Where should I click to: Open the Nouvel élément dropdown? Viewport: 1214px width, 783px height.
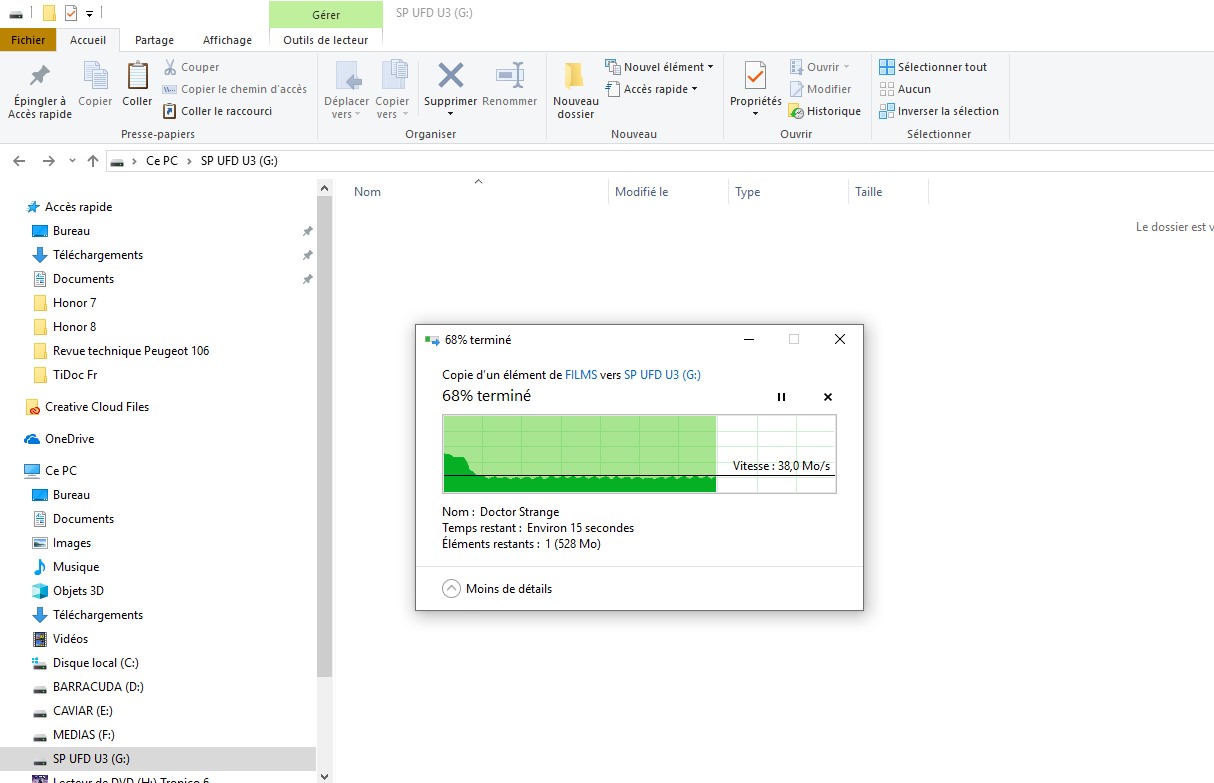[660, 67]
